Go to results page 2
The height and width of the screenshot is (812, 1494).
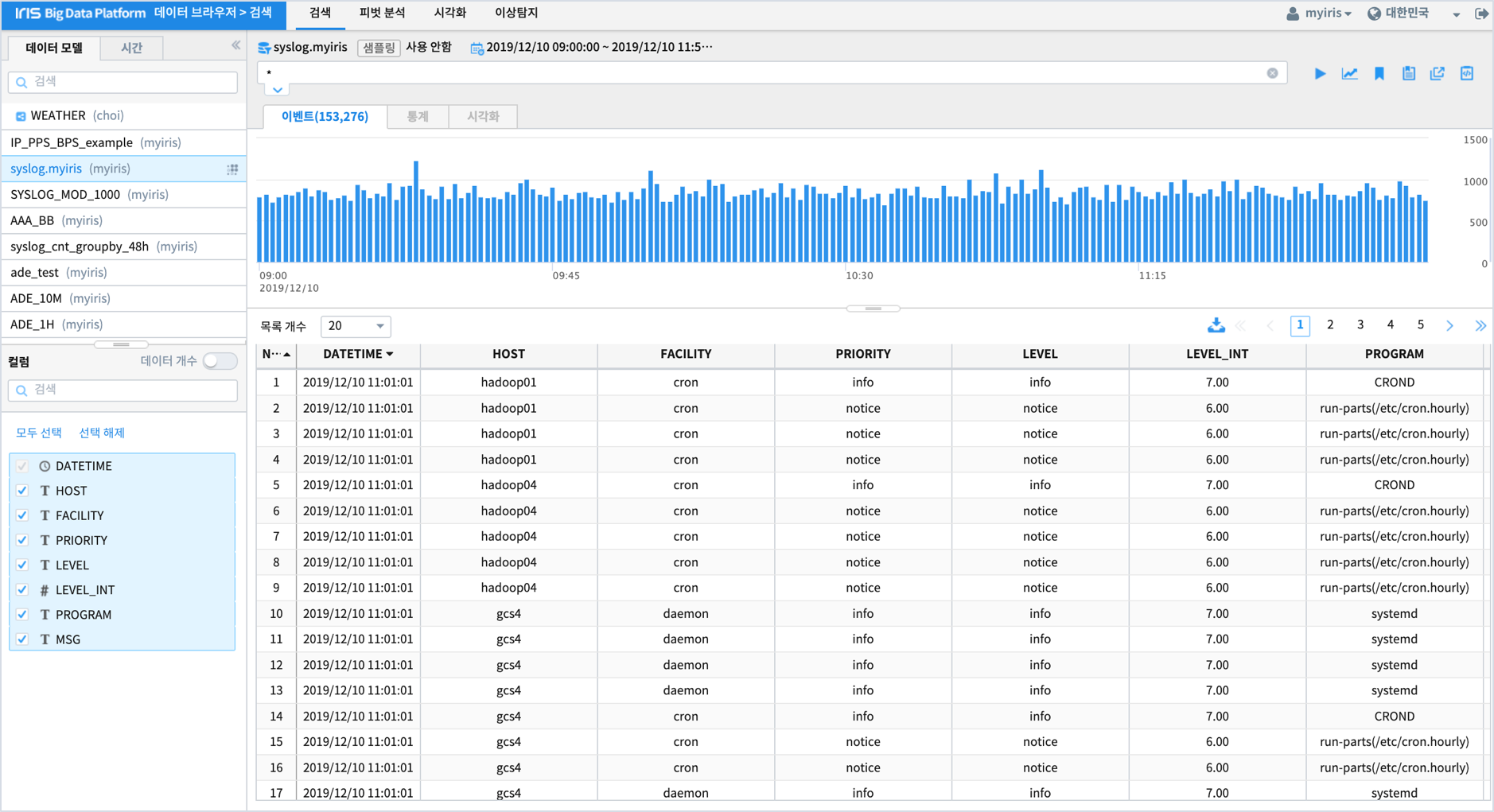click(1330, 325)
